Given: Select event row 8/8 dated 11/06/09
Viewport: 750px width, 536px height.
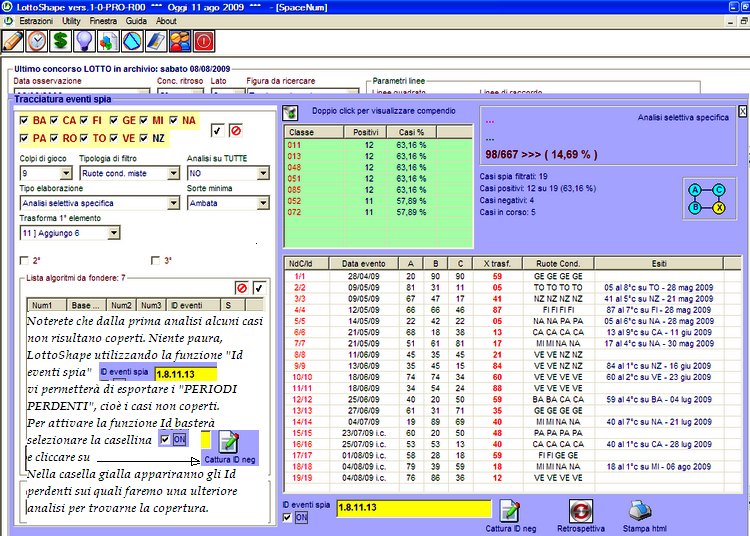Looking at the screenshot, I should click(512, 355).
